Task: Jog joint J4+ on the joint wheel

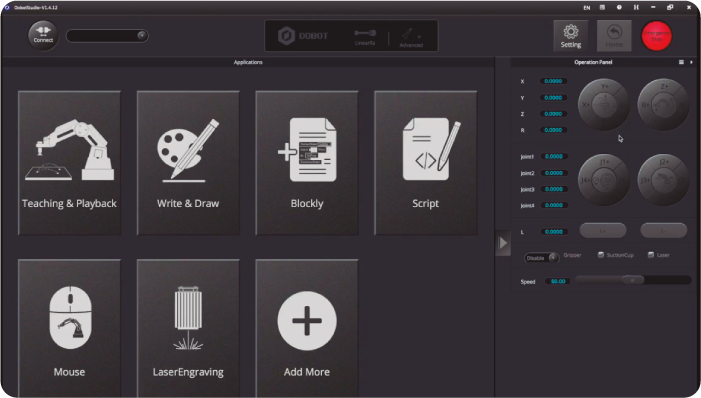Action: (x=585, y=180)
